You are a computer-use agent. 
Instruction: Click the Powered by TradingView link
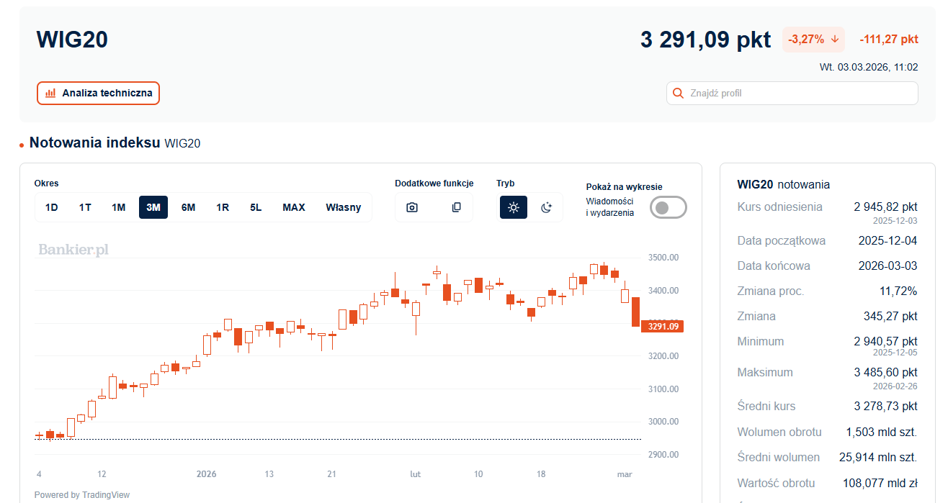click(x=82, y=495)
